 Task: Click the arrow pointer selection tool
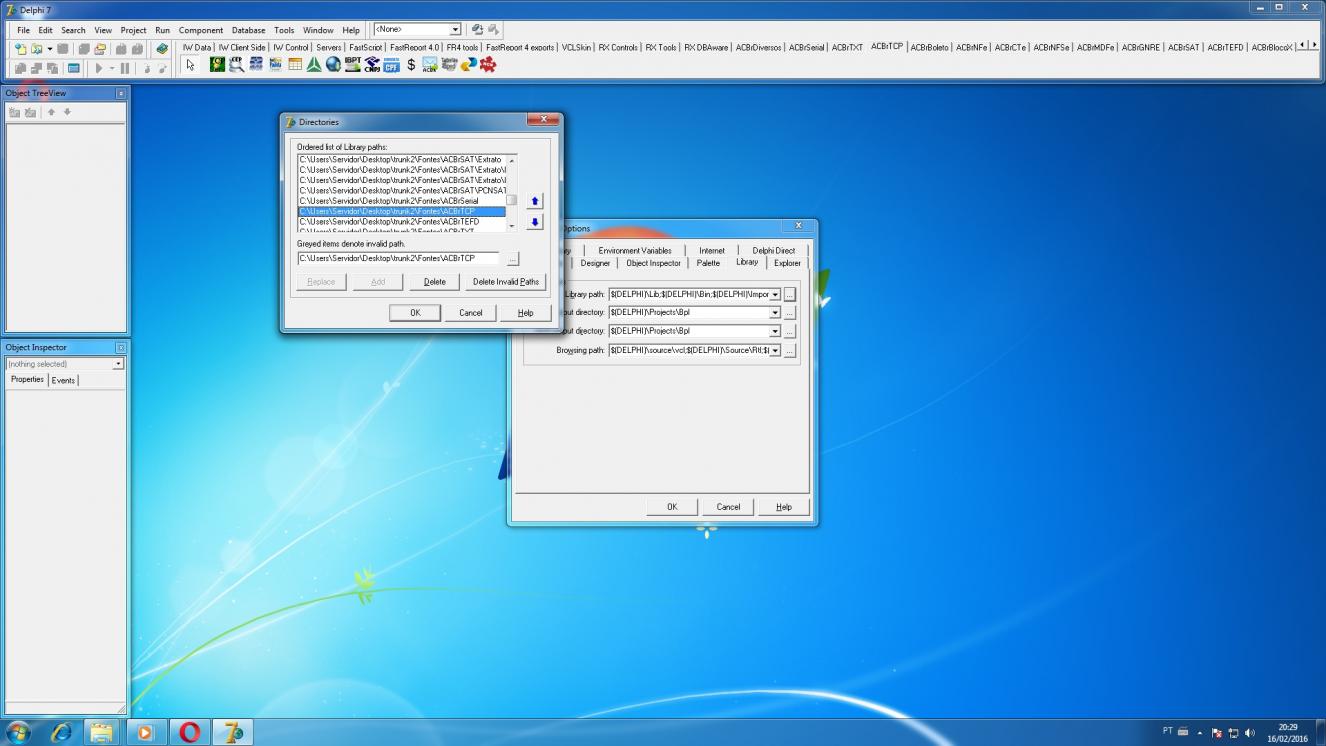coord(190,65)
